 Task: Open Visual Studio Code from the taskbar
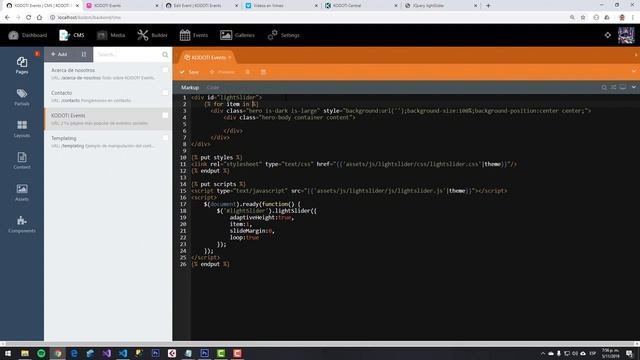tap(123, 353)
